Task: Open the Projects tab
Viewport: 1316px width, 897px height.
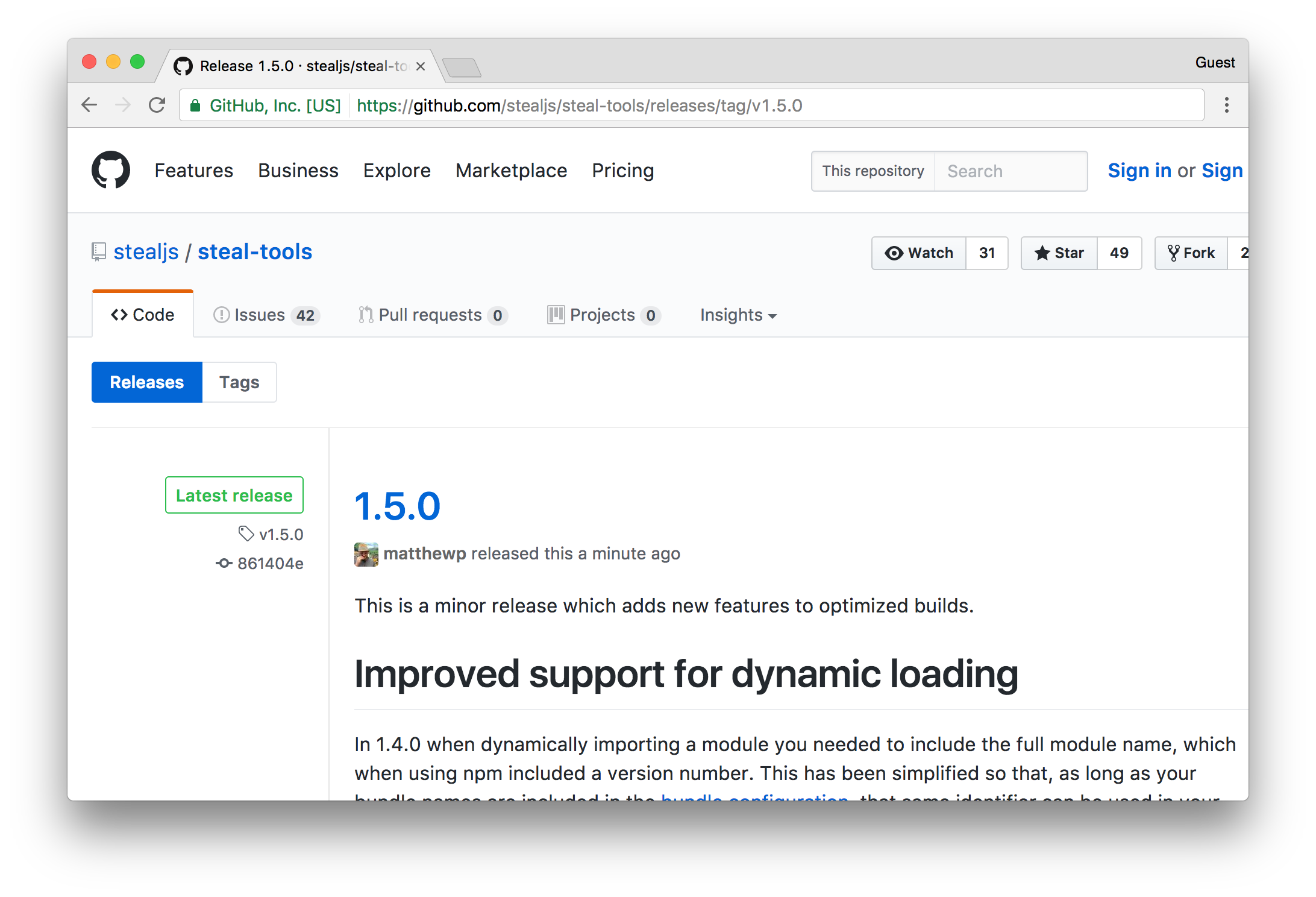Action: coord(604,315)
